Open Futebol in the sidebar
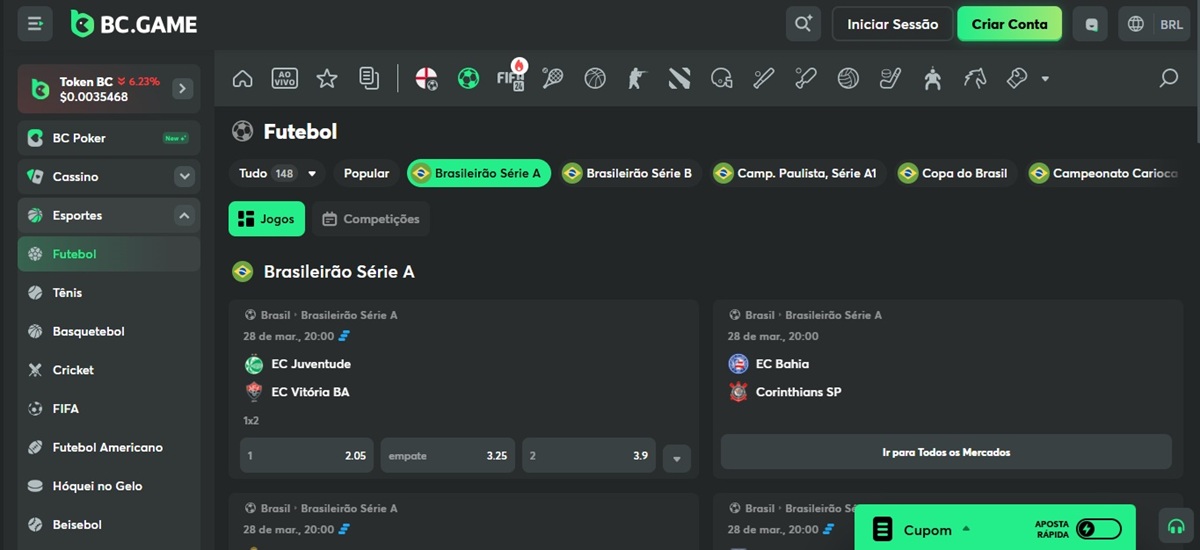 109,254
